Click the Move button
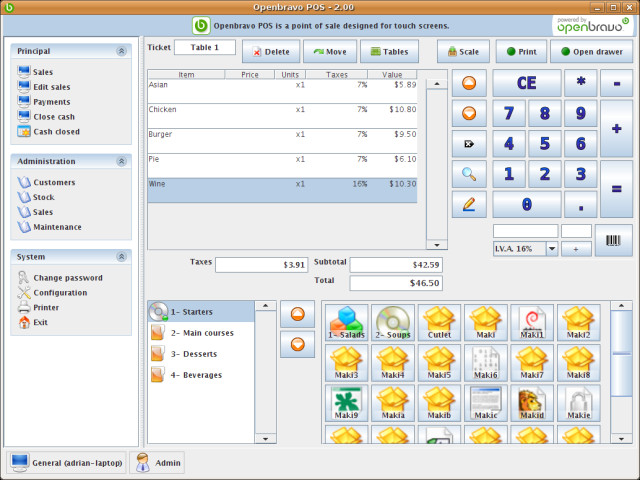 (330, 51)
